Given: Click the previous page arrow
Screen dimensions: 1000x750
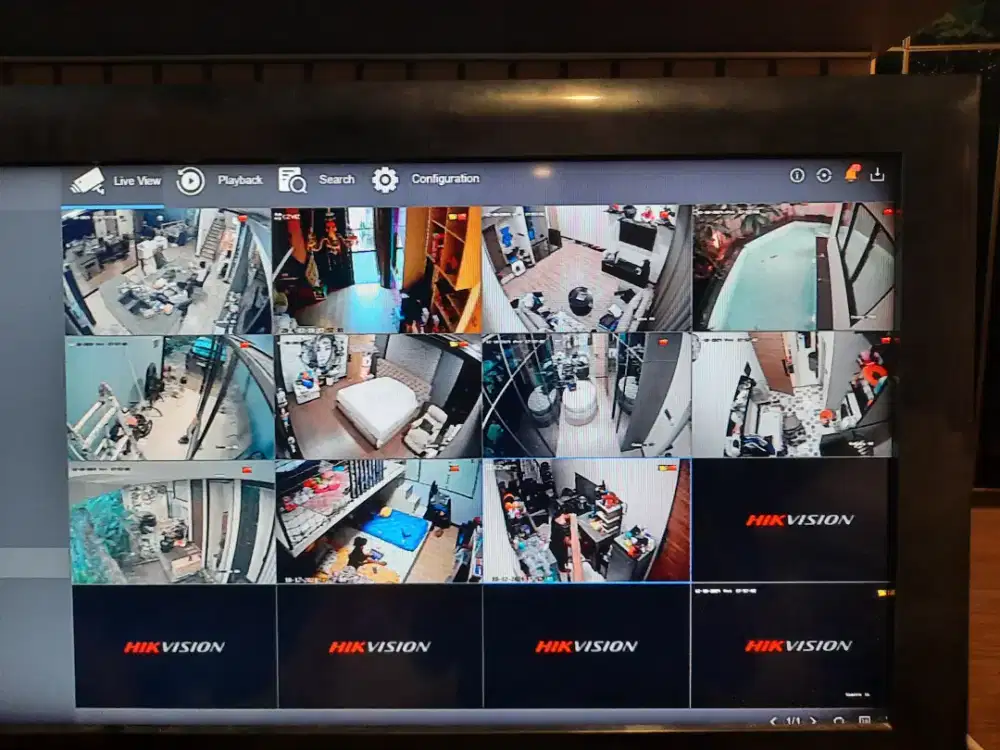Looking at the screenshot, I should (x=772, y=720).
